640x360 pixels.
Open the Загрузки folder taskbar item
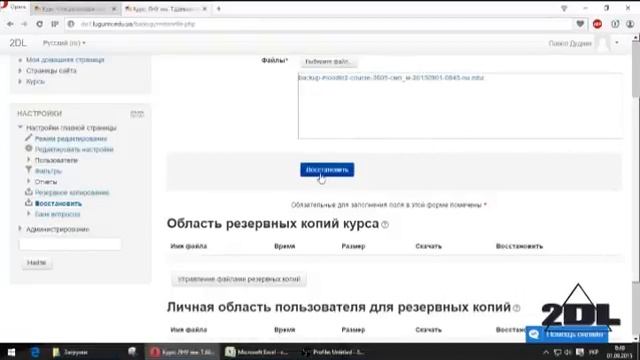(70, 352)
